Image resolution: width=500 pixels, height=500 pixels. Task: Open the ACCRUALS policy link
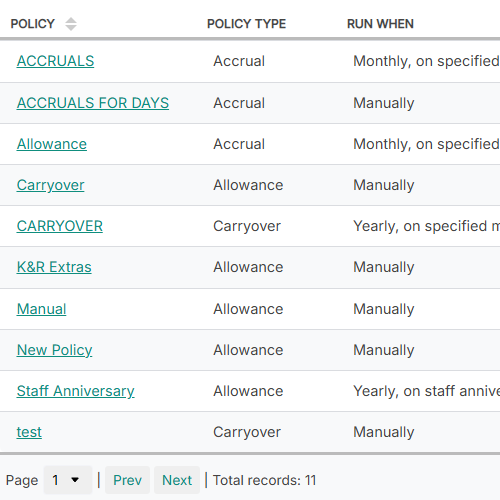coord(55,61)
